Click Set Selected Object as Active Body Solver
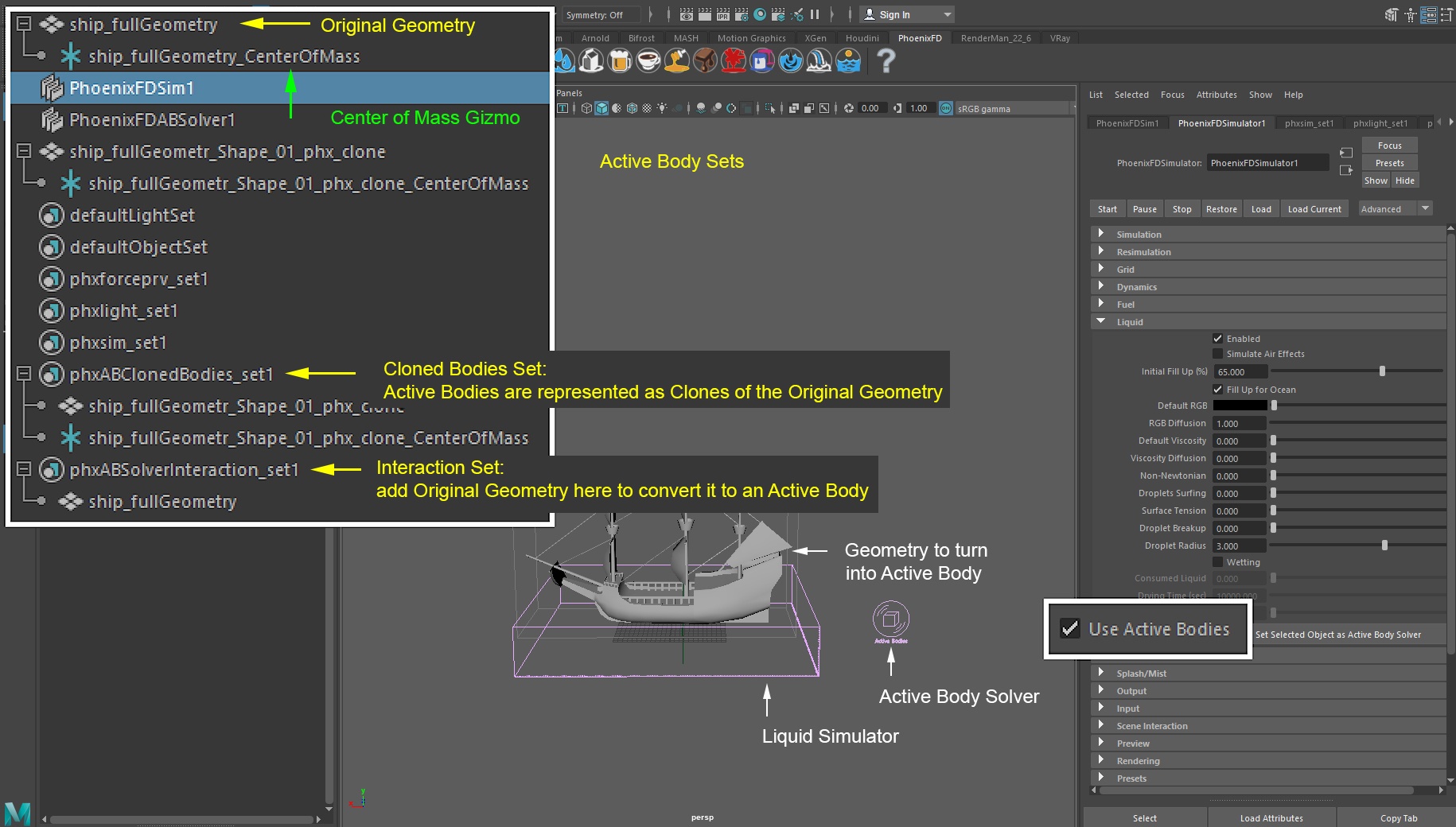 pos(1349,635)
